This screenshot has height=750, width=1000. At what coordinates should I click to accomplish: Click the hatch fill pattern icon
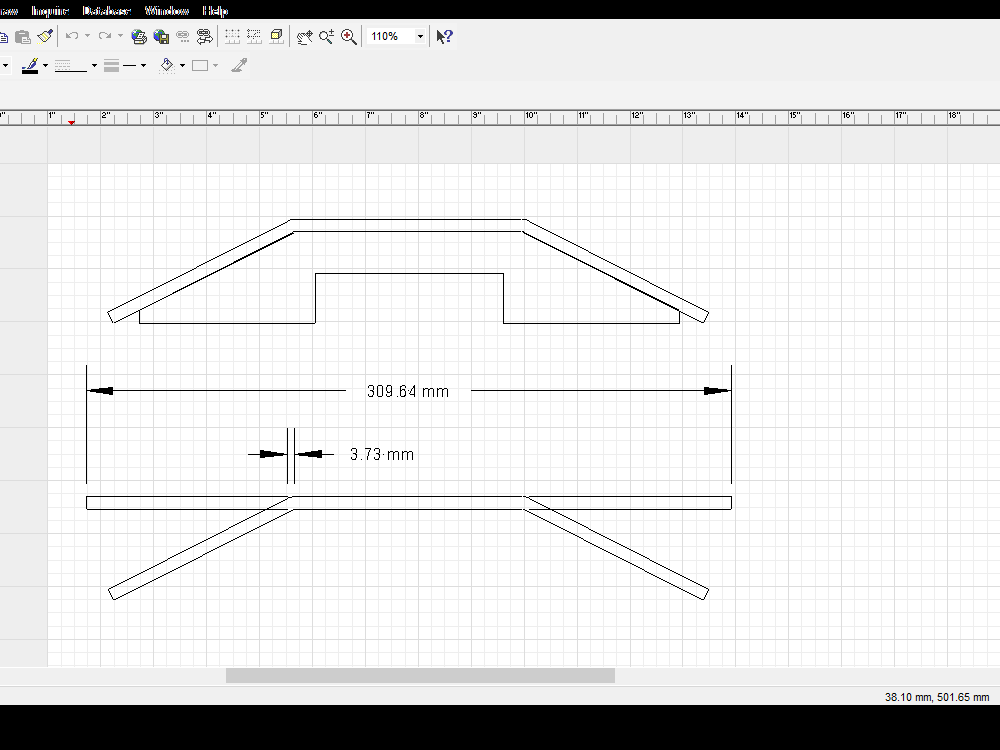[x=166, y=65]
